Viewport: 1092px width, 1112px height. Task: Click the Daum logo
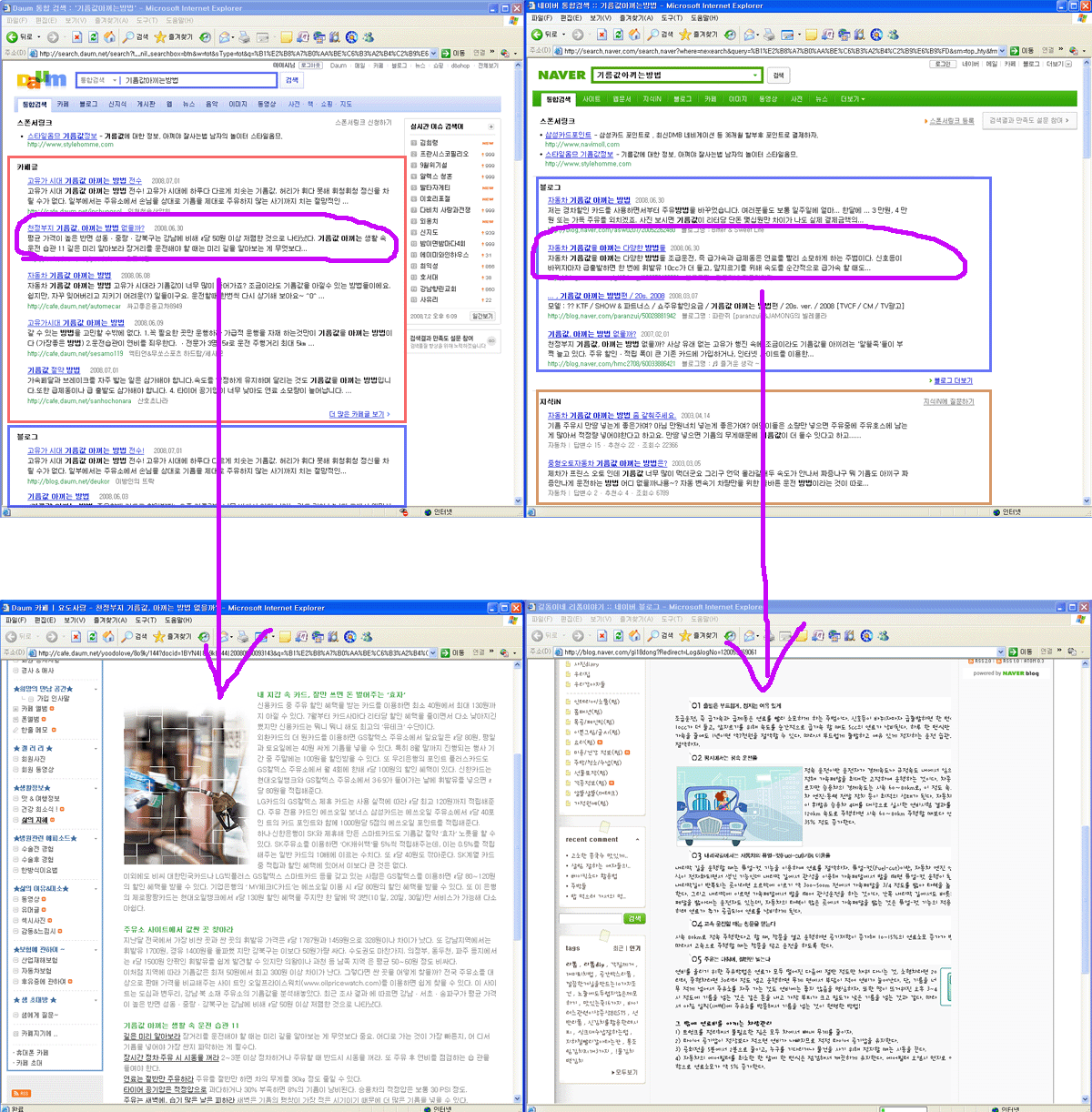[42, 80]
